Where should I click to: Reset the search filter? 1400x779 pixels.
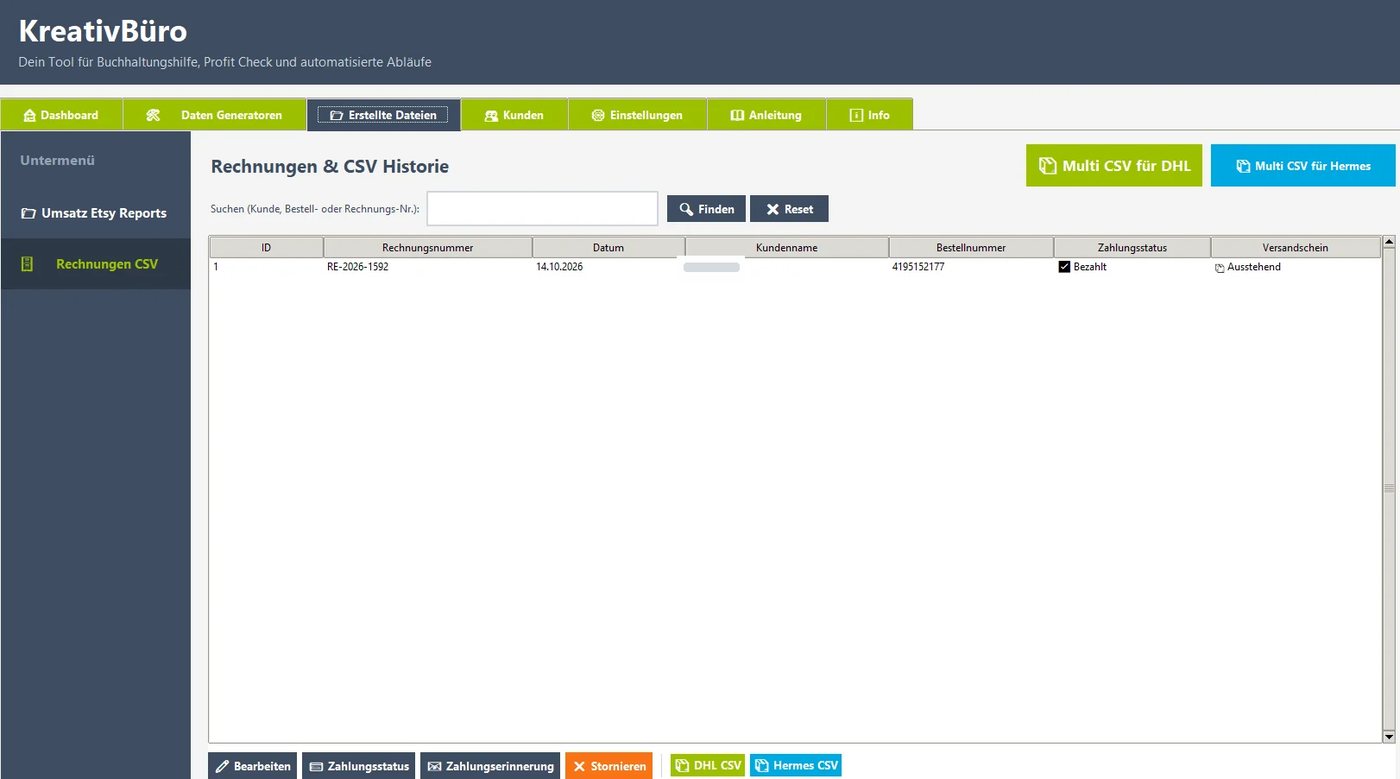789,209
